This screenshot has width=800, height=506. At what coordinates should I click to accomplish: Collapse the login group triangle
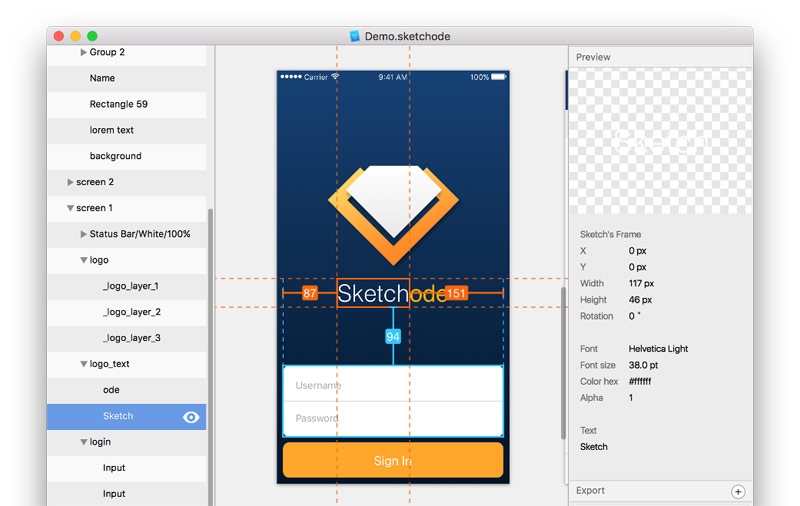84,442
